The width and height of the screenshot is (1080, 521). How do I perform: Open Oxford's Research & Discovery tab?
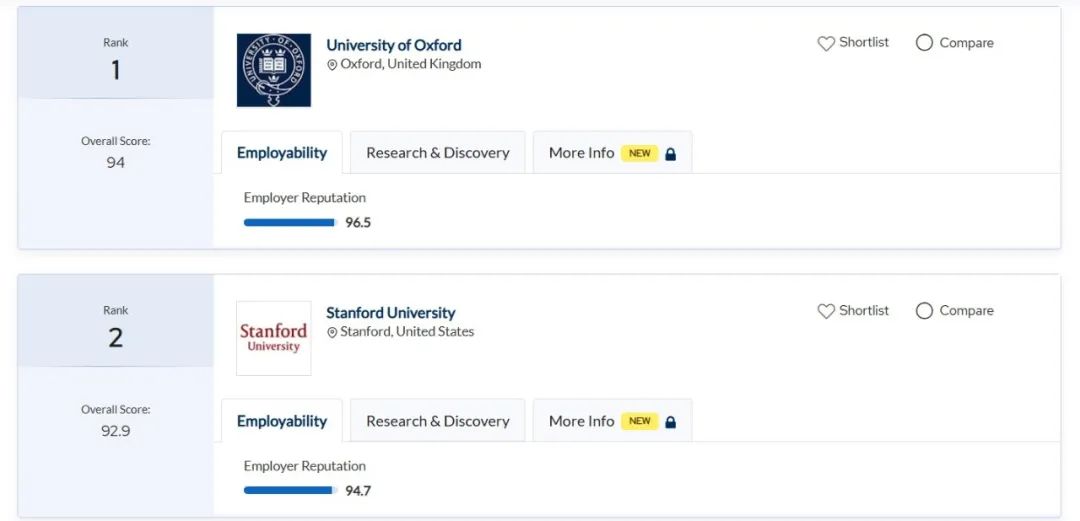437,153
